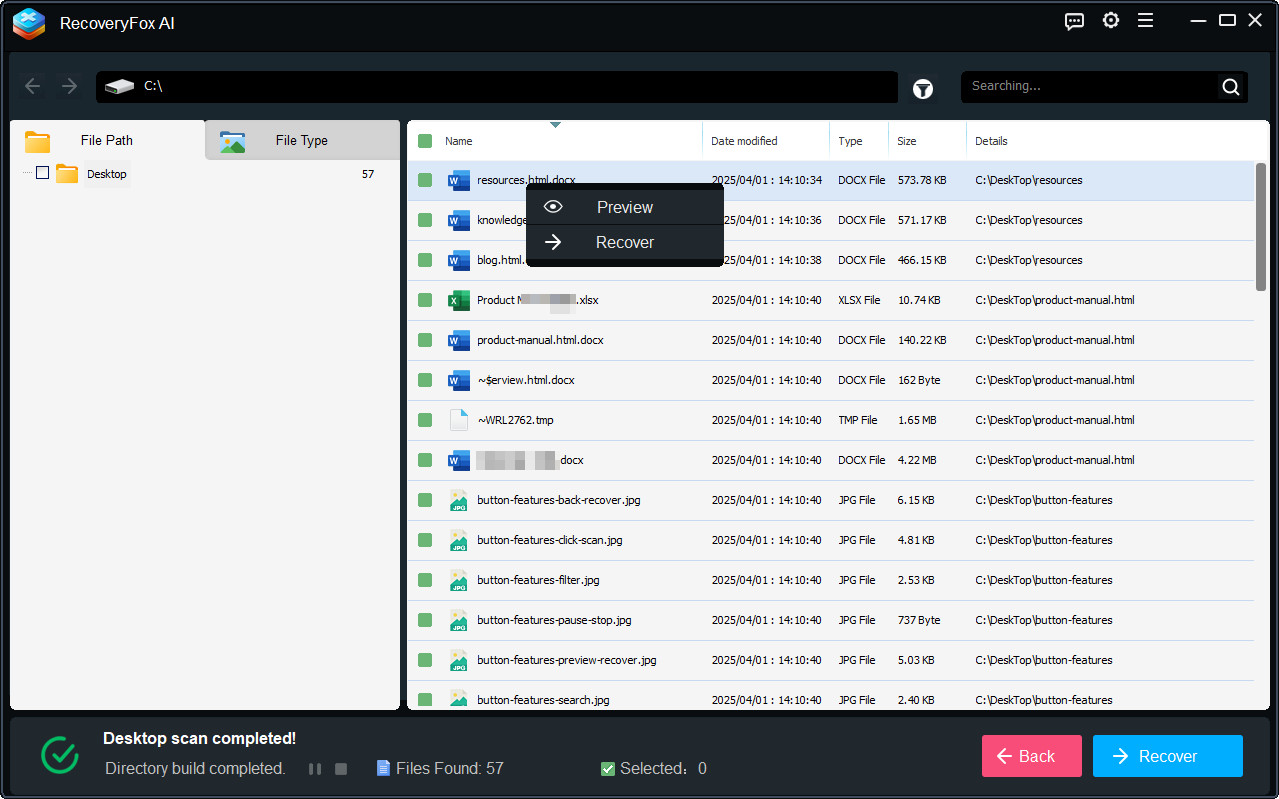Screen dimensions: 1279x799
Task: Tick the checkbox for button-features-filter.jpg
Action: (425, 580)
